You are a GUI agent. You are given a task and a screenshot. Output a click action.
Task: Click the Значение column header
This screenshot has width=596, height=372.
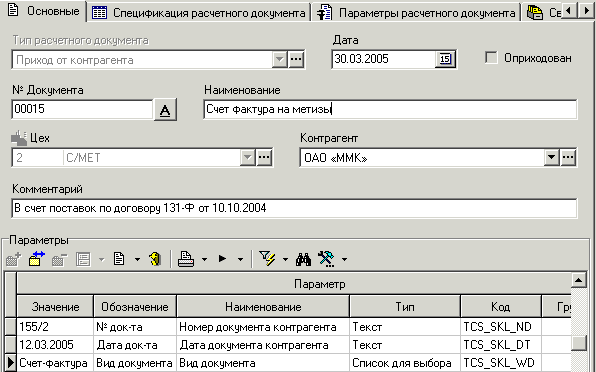55,307
